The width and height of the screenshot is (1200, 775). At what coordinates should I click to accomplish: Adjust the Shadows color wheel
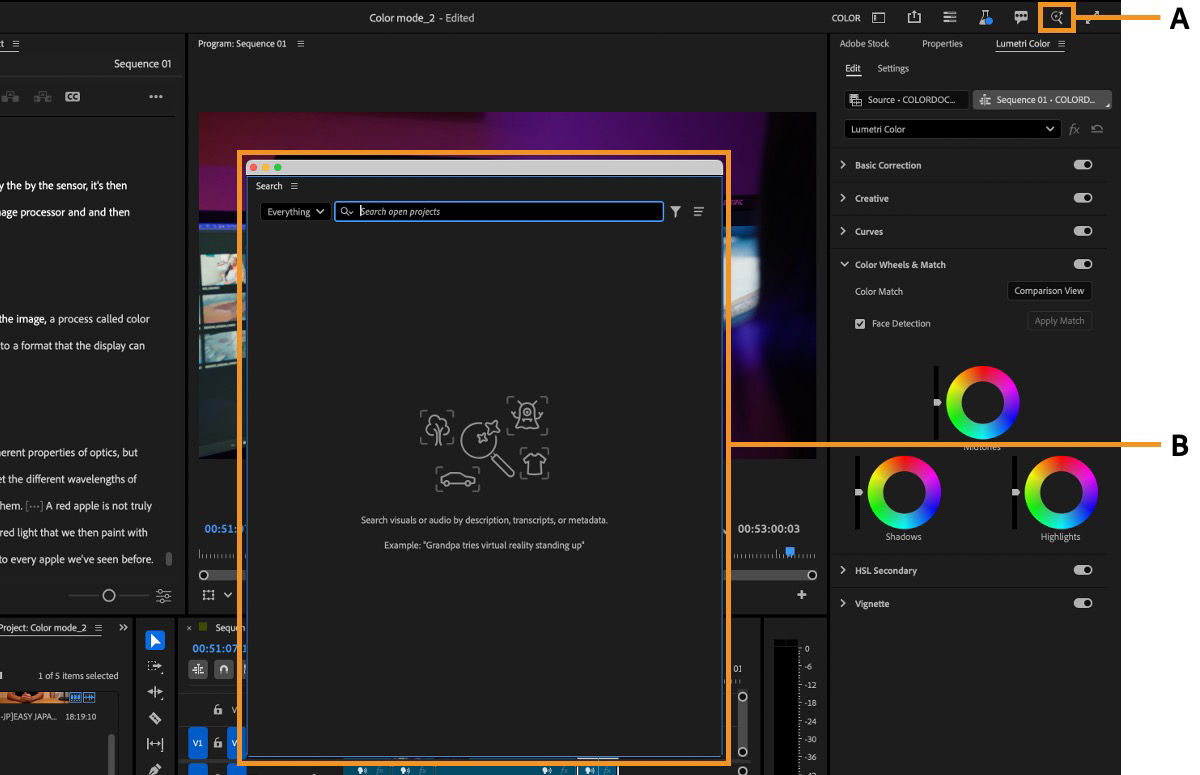click(x=903, y=492)
